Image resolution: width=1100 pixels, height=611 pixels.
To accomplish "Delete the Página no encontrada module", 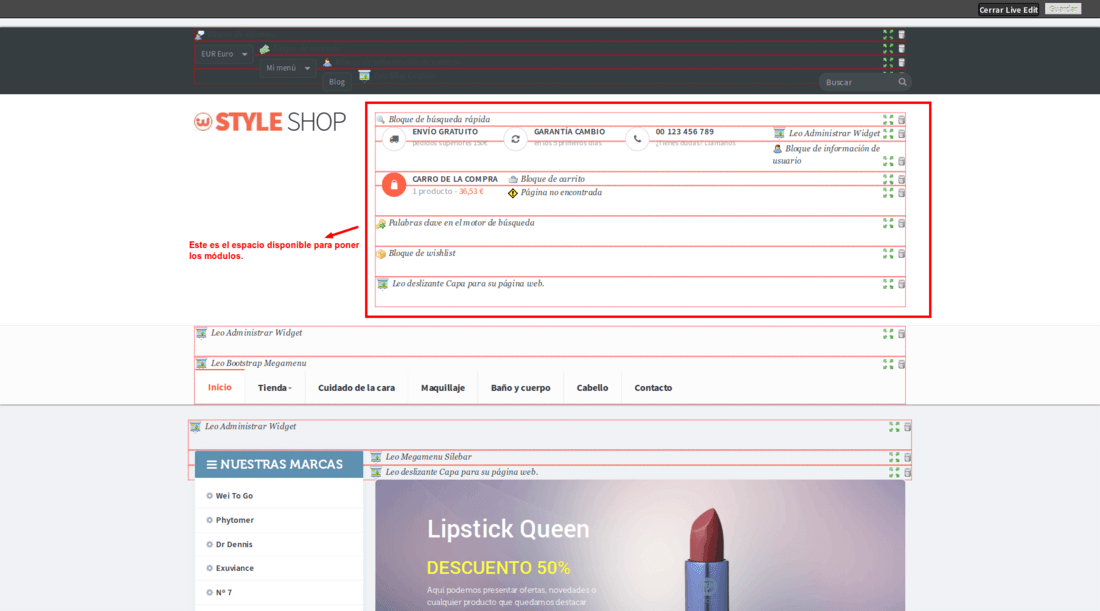I will coord(902,193).
